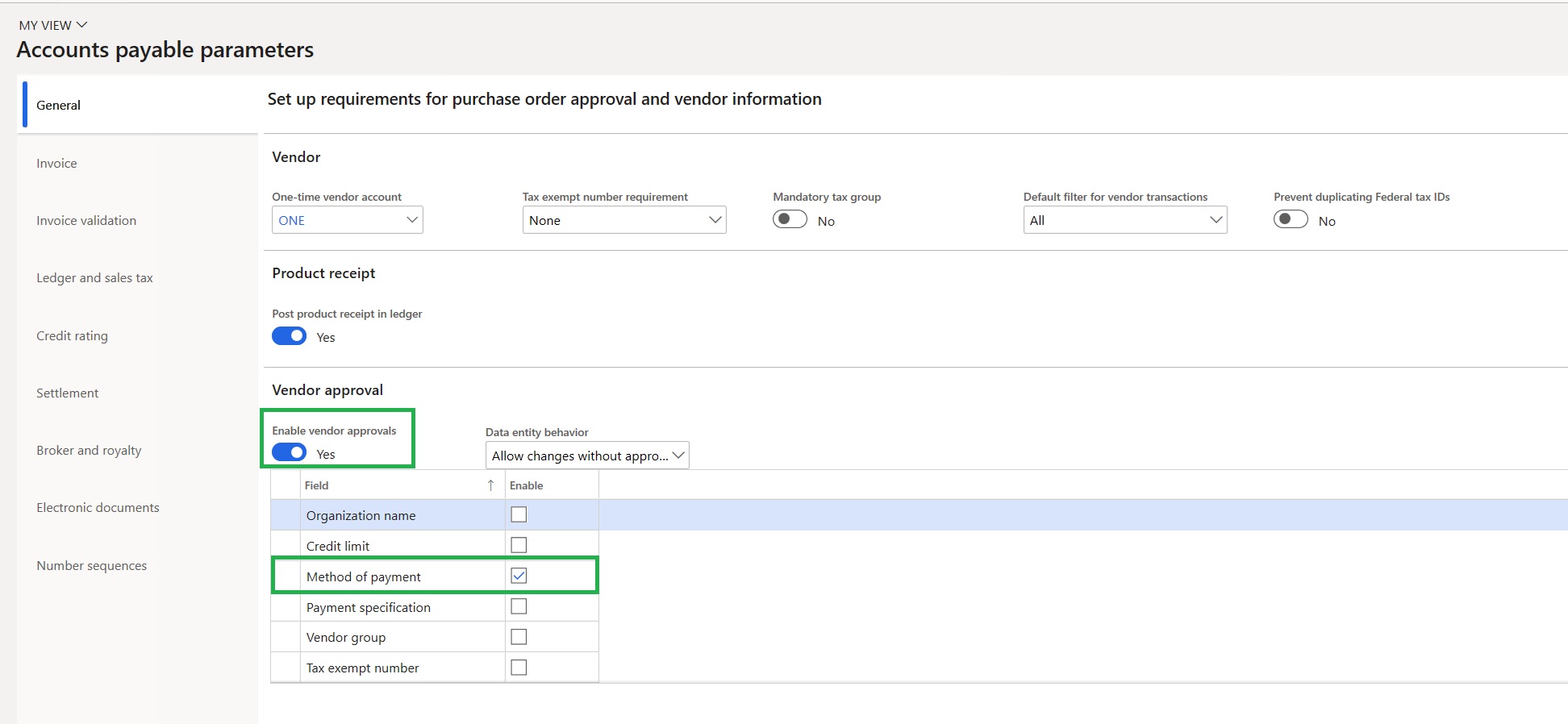Expand One-time vendor account dropdown
The height and width of the screenshot is (724, 1568).
pyautogui.click(x=411, y=220)
